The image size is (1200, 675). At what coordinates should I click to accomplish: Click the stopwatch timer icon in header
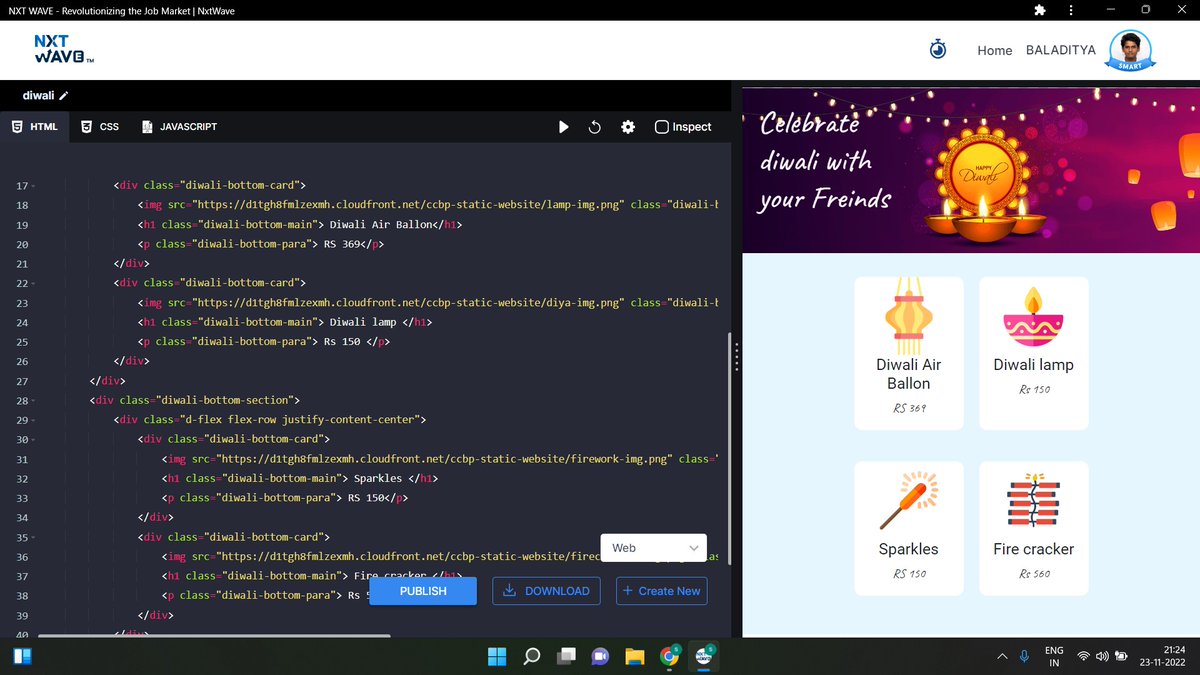click(938, 49)
